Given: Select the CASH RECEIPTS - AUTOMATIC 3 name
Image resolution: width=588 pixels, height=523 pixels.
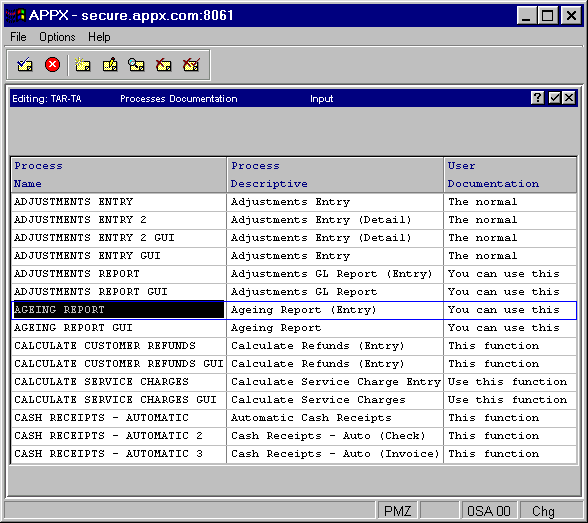Looking at the screenshot, I should pyautogui.click(x=118, y=454).
